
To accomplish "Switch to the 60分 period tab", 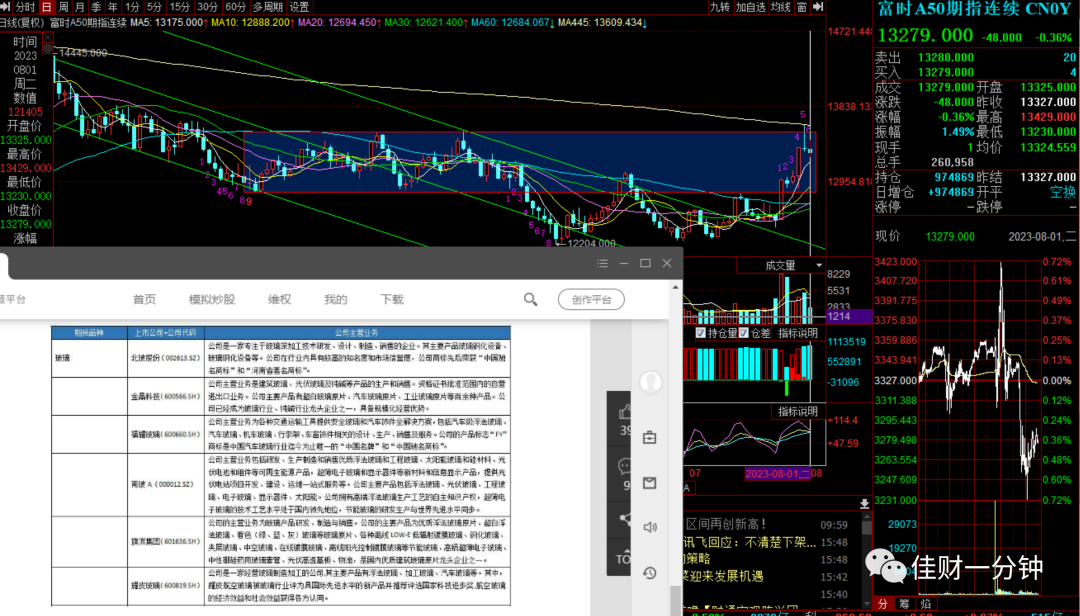I will [236, 7].
